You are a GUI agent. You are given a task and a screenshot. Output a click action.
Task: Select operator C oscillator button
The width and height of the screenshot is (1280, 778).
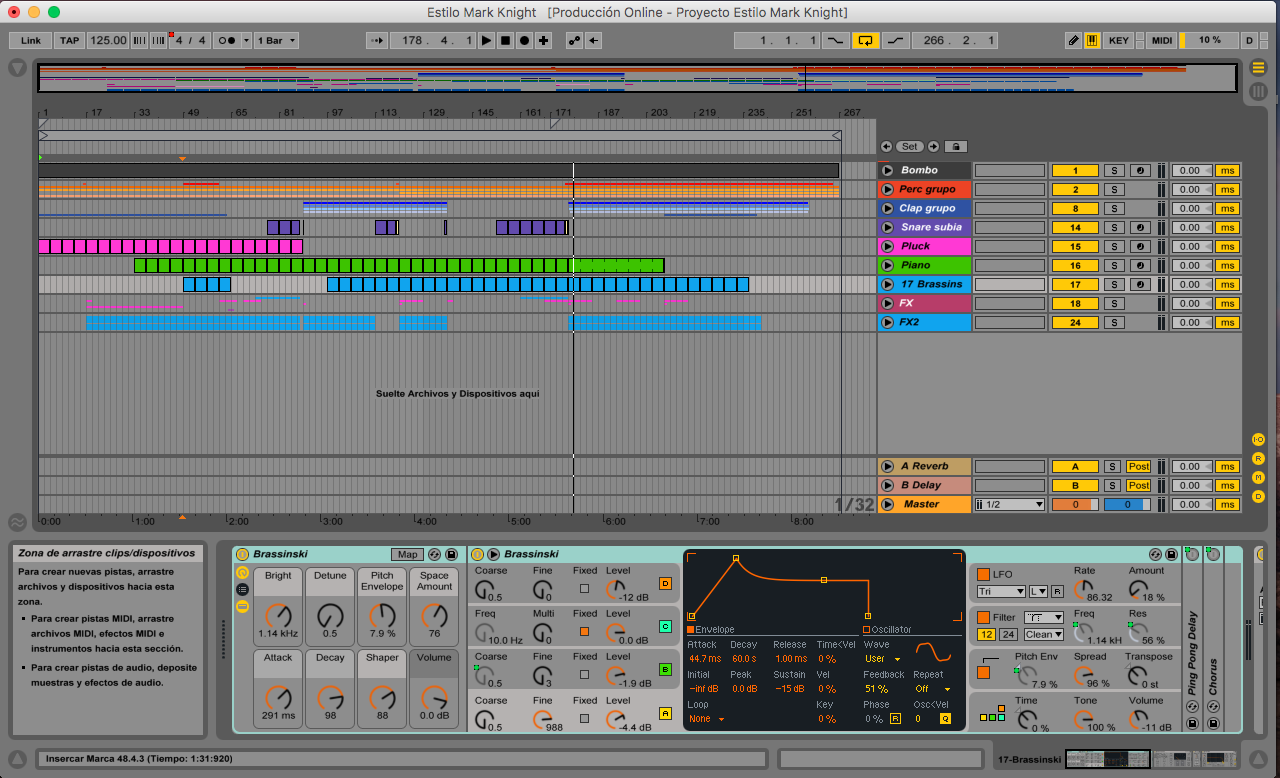665,626
